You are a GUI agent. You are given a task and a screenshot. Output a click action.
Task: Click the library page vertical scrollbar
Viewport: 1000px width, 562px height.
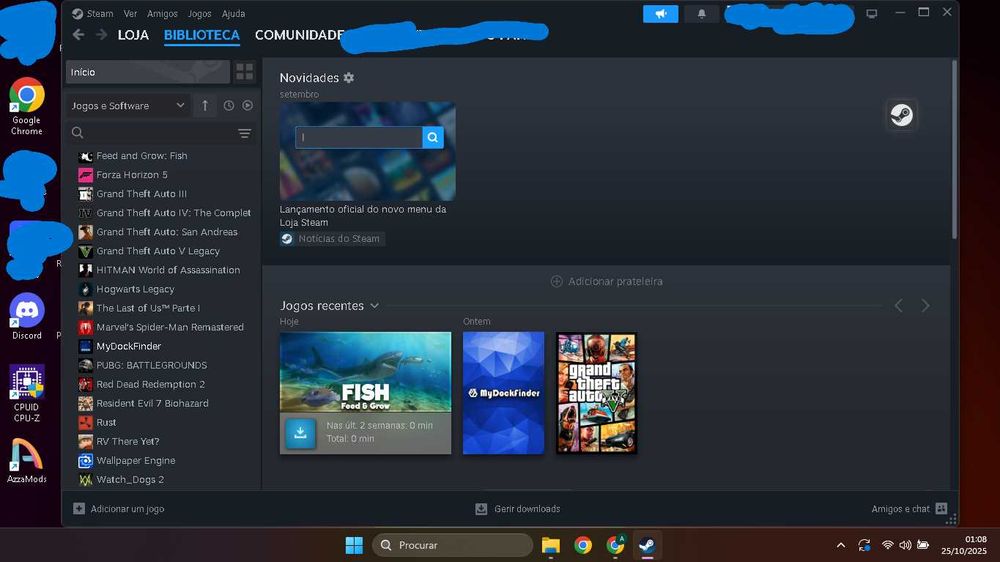[954, 150]
